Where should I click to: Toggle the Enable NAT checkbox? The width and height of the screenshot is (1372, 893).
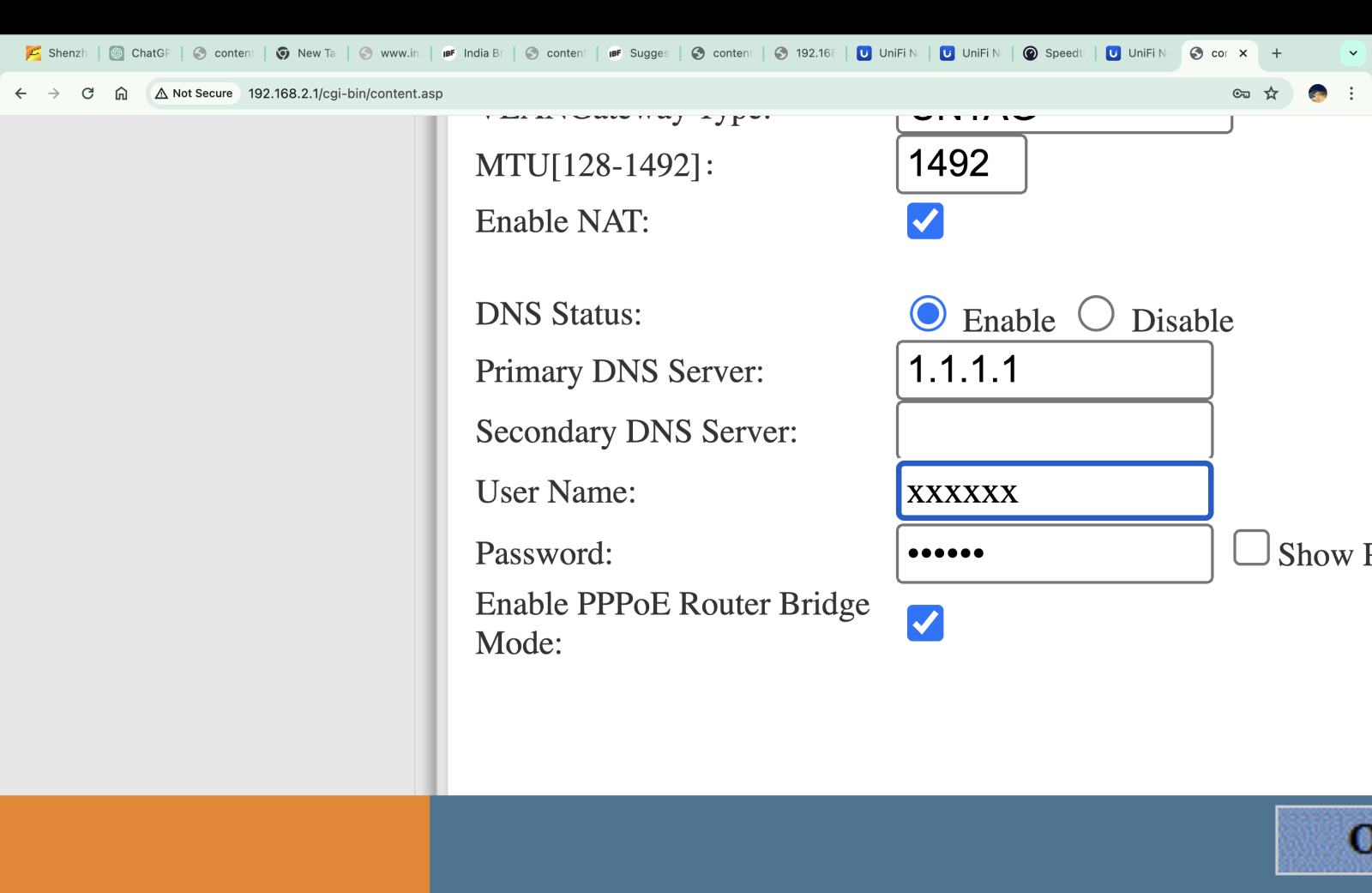(x=925, y=221)
